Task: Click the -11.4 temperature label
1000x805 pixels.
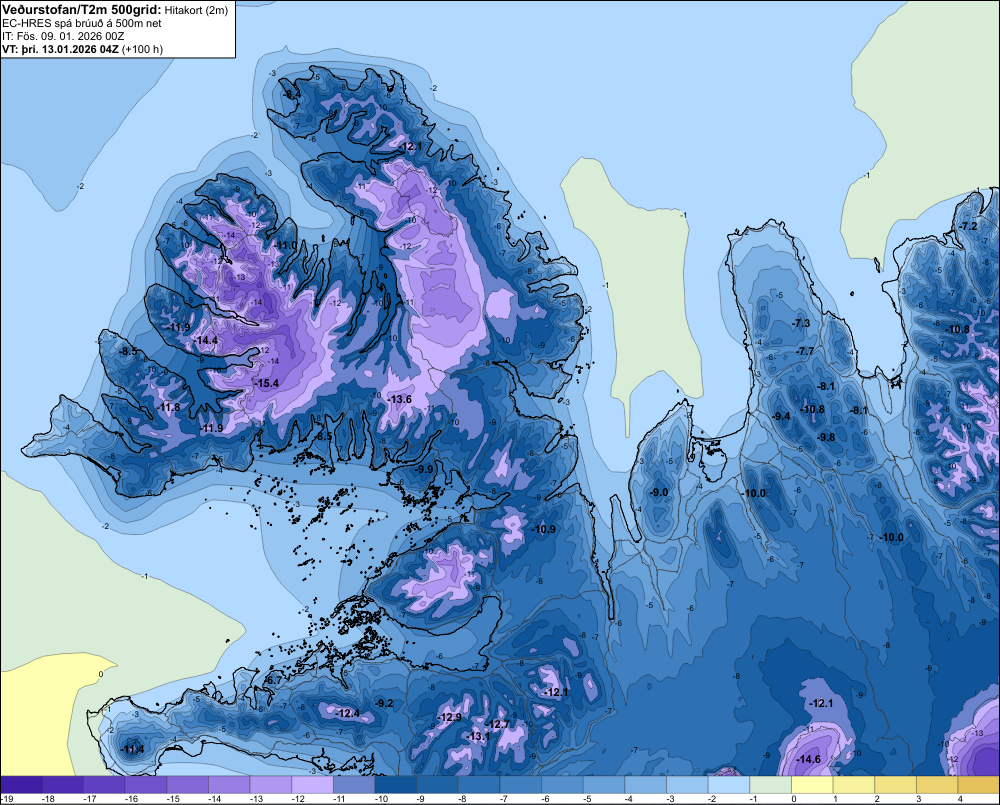Action: pos(133,749)
